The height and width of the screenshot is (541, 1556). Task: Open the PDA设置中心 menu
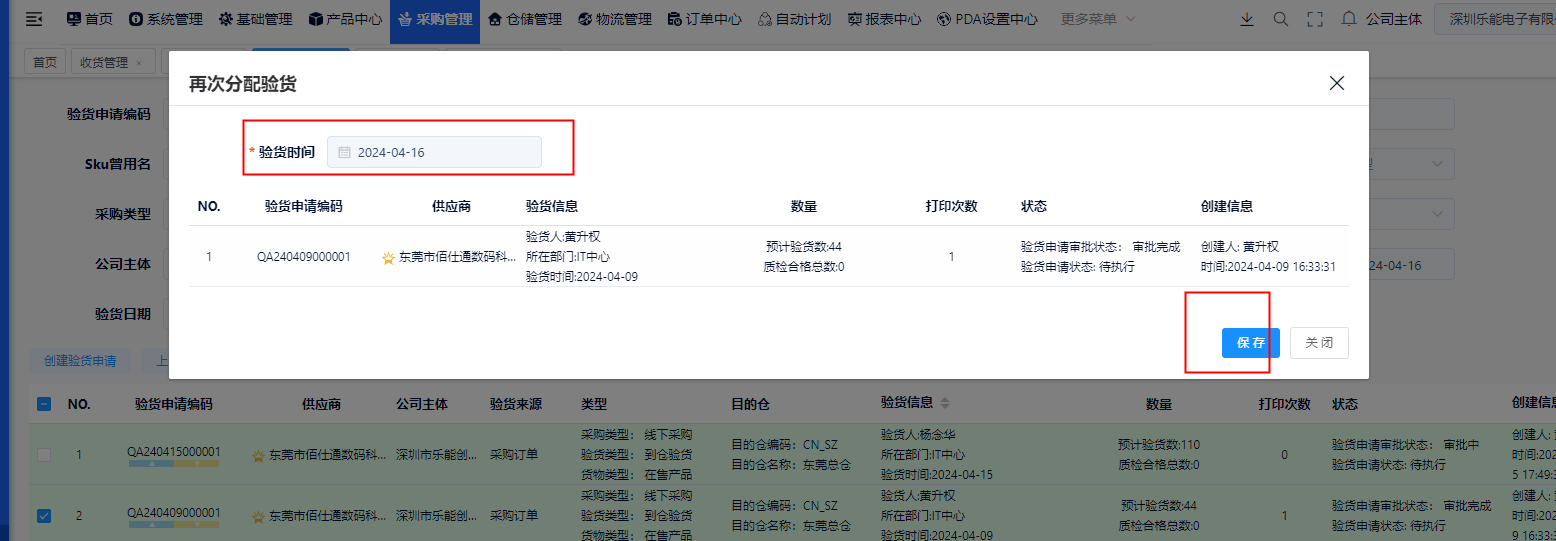click(x=987, y=19)
